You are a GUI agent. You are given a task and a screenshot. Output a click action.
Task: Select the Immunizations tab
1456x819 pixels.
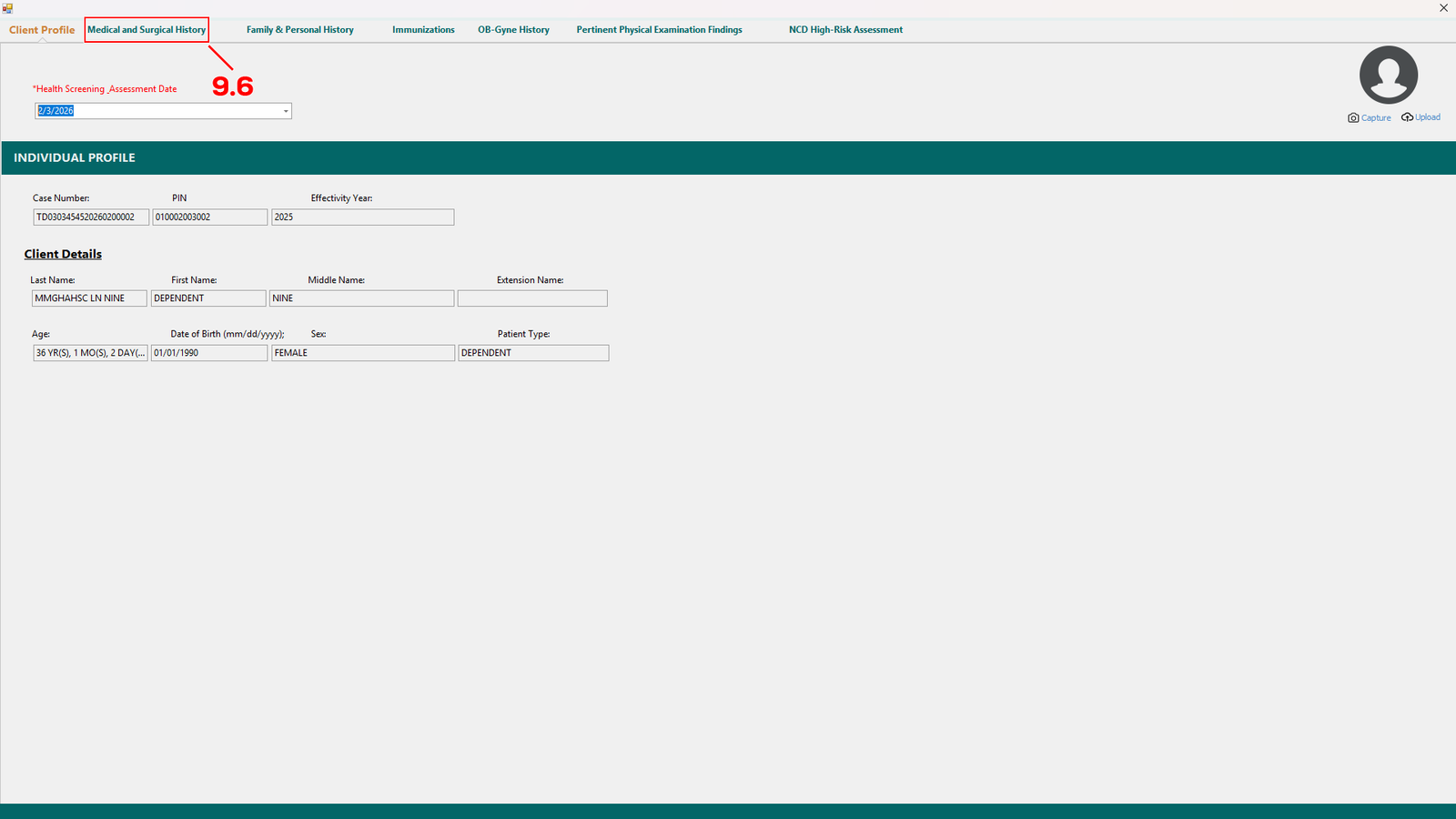tap(423, 30)
